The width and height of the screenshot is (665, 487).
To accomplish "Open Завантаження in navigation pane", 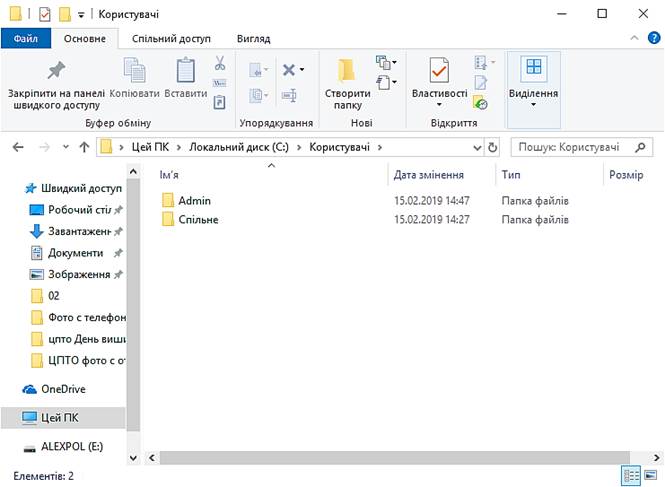I will click(79, 232).
